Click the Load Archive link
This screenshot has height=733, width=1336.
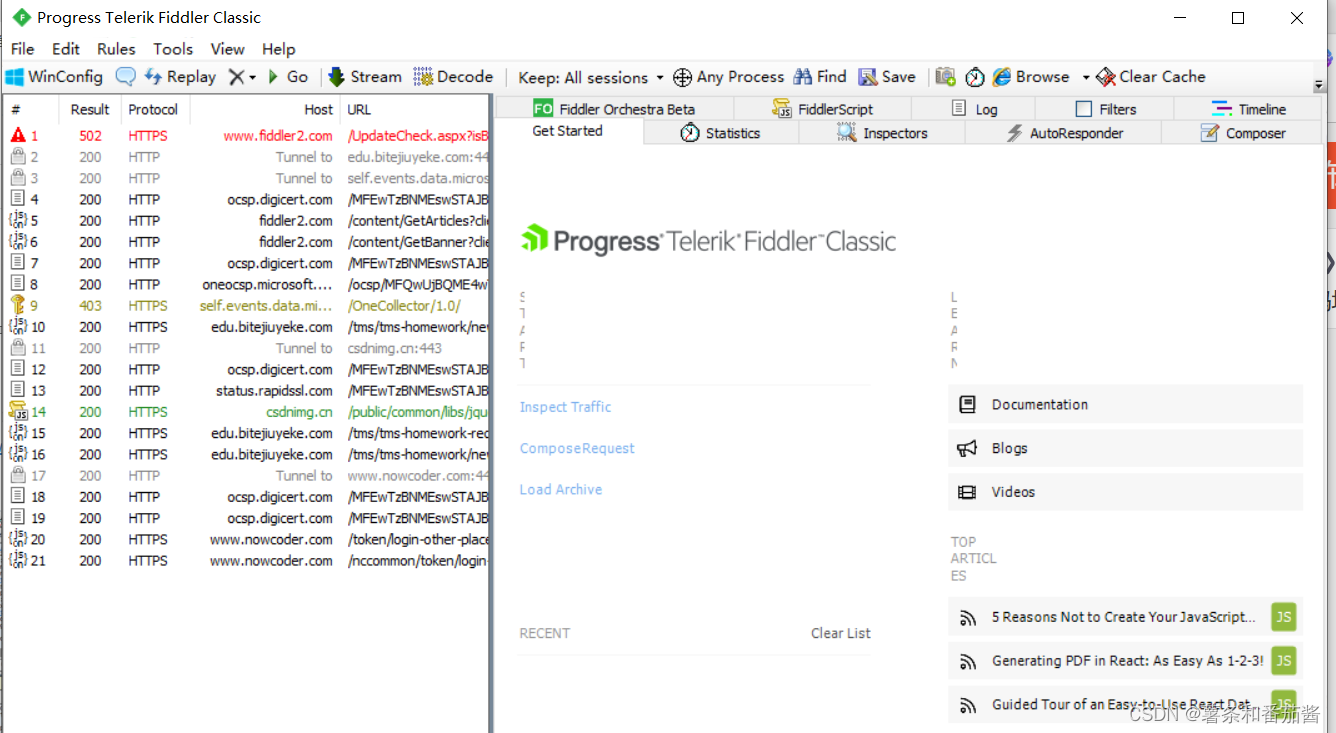pos(561,490)
